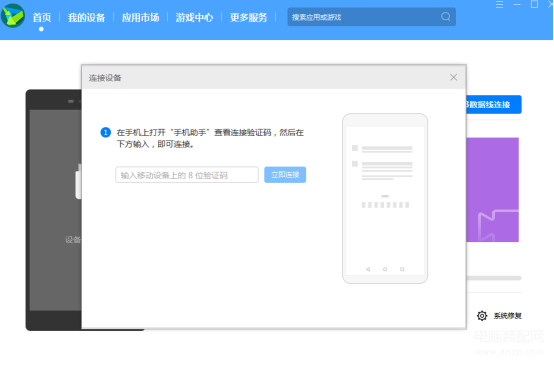554x365 pixels.
Task: Click the 立即连接 button
Action: (285, 175)
